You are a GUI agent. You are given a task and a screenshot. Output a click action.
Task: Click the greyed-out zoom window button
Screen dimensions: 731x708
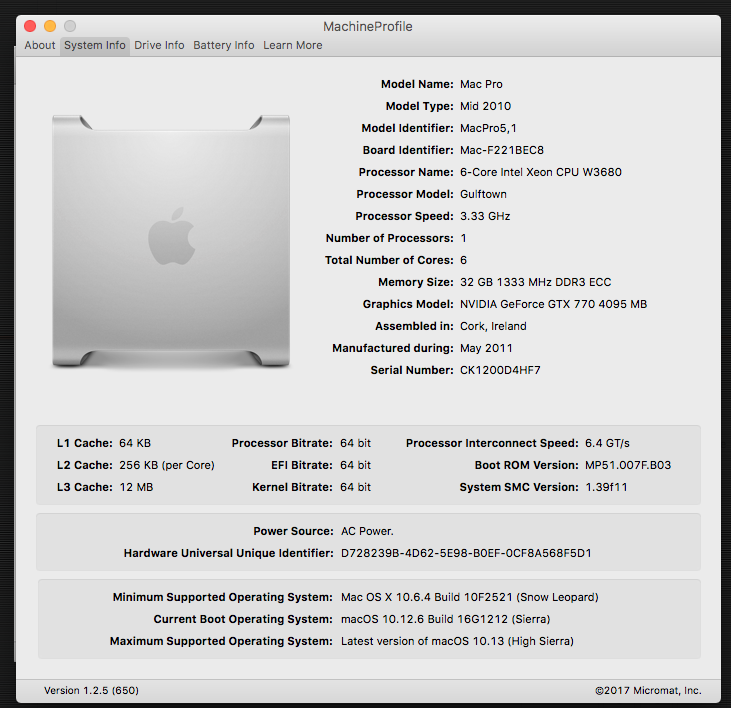pos(70,26)
